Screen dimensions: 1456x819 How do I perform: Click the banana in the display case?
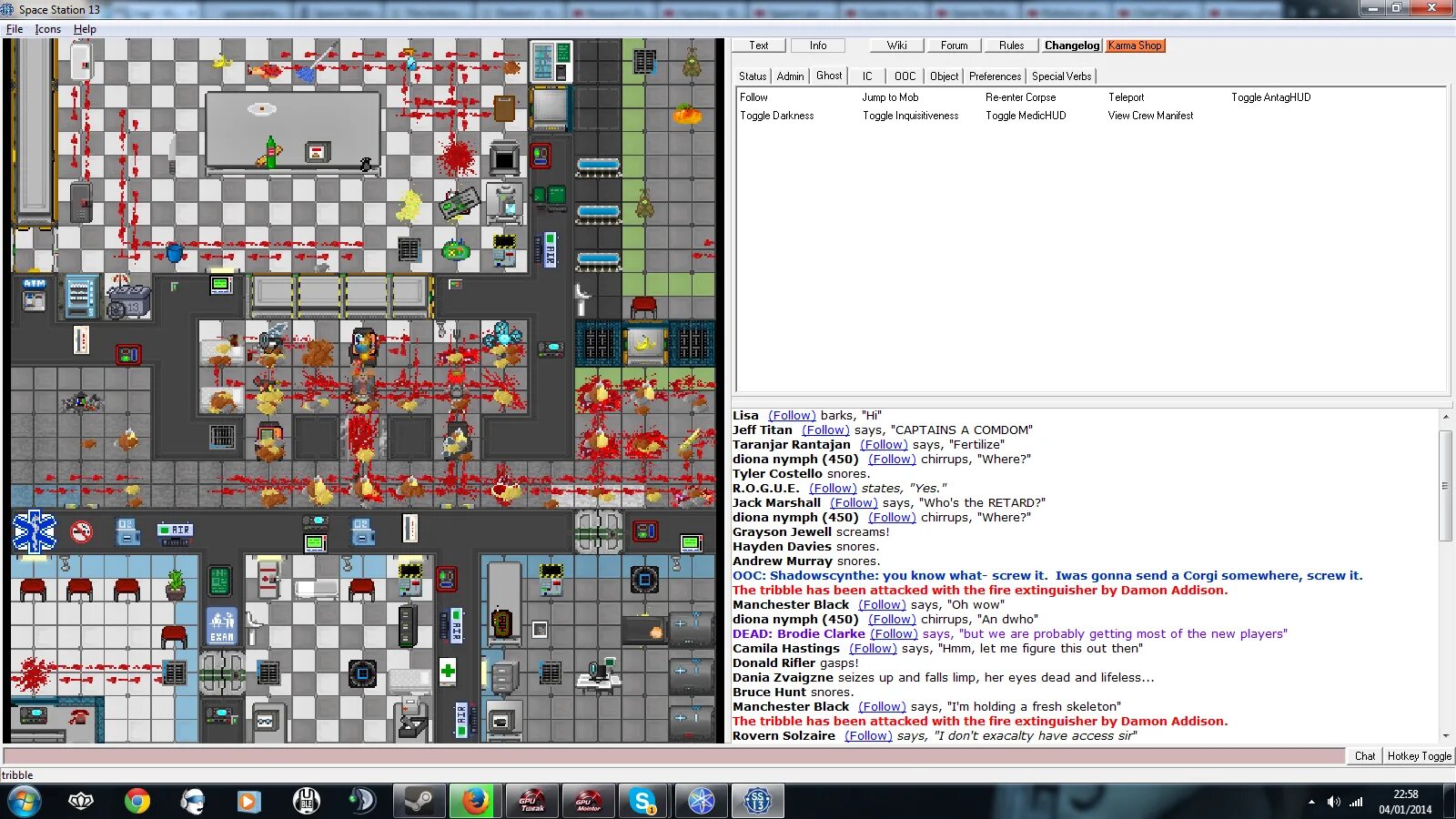click(645, 344)
